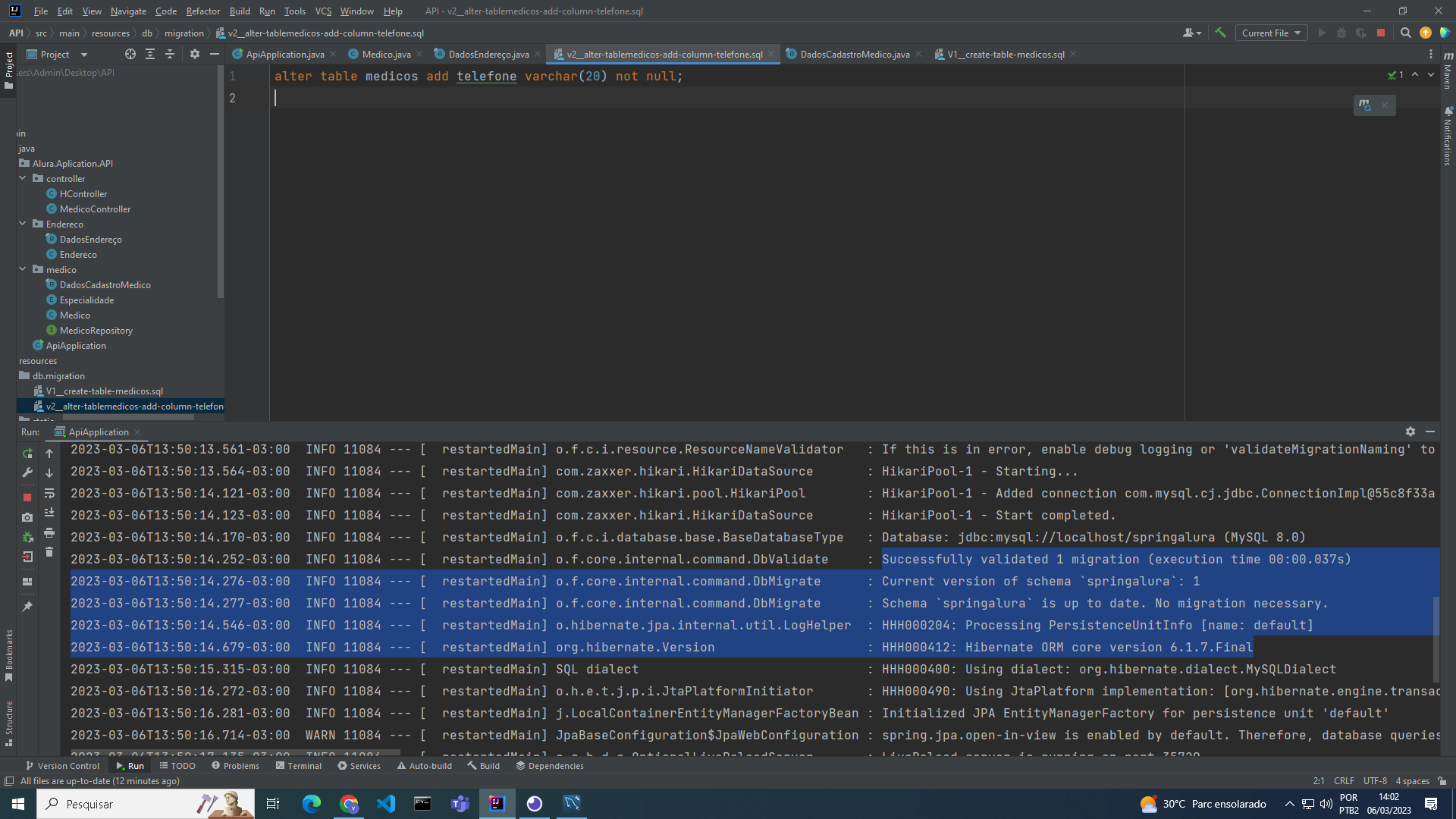Jump to the previous highlighted problem arrow
The width and height of the screenshot is (1456, 819).
coord(1415,74)
